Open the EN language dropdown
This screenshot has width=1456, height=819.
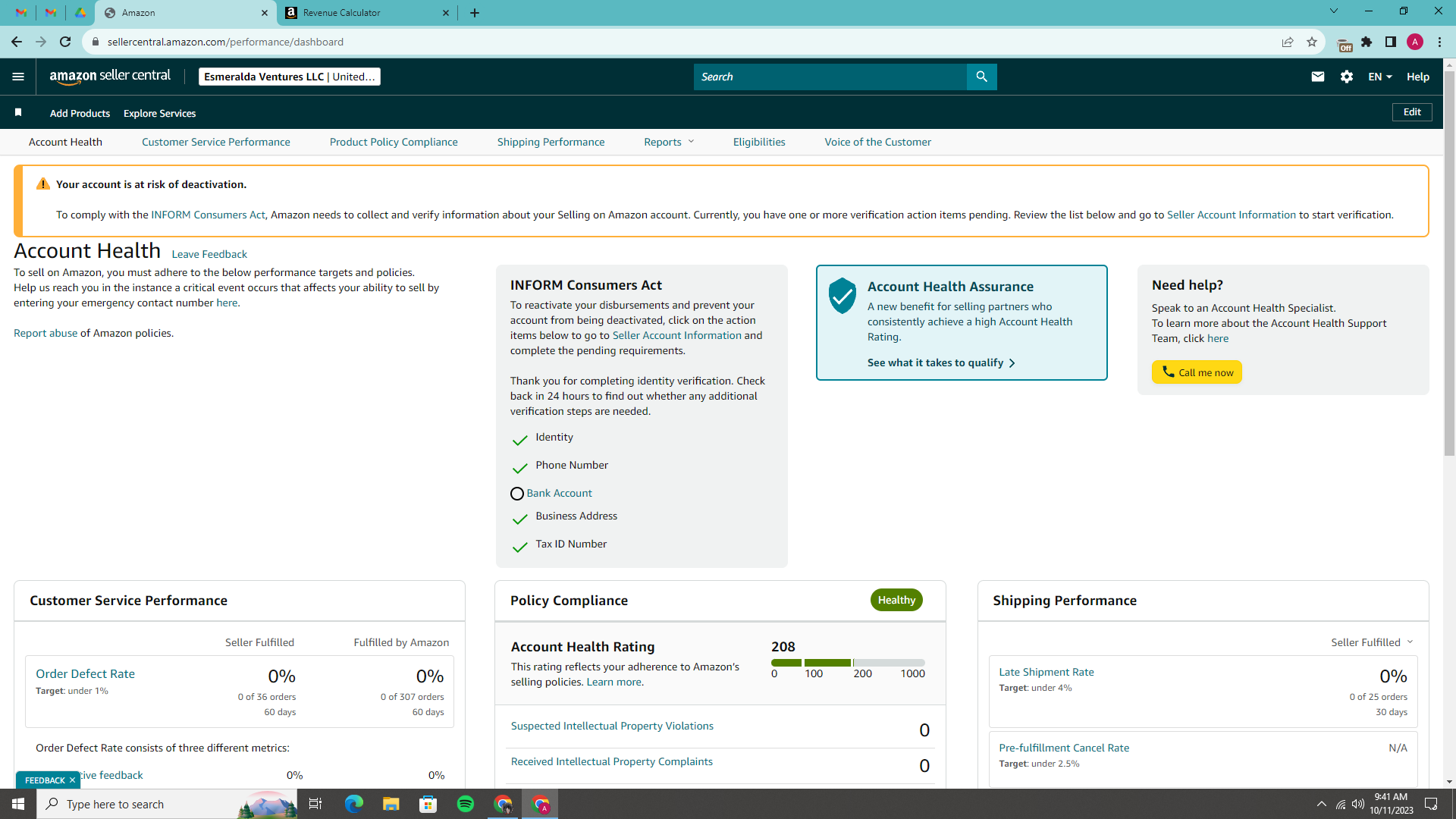[x=1379, y=77]
